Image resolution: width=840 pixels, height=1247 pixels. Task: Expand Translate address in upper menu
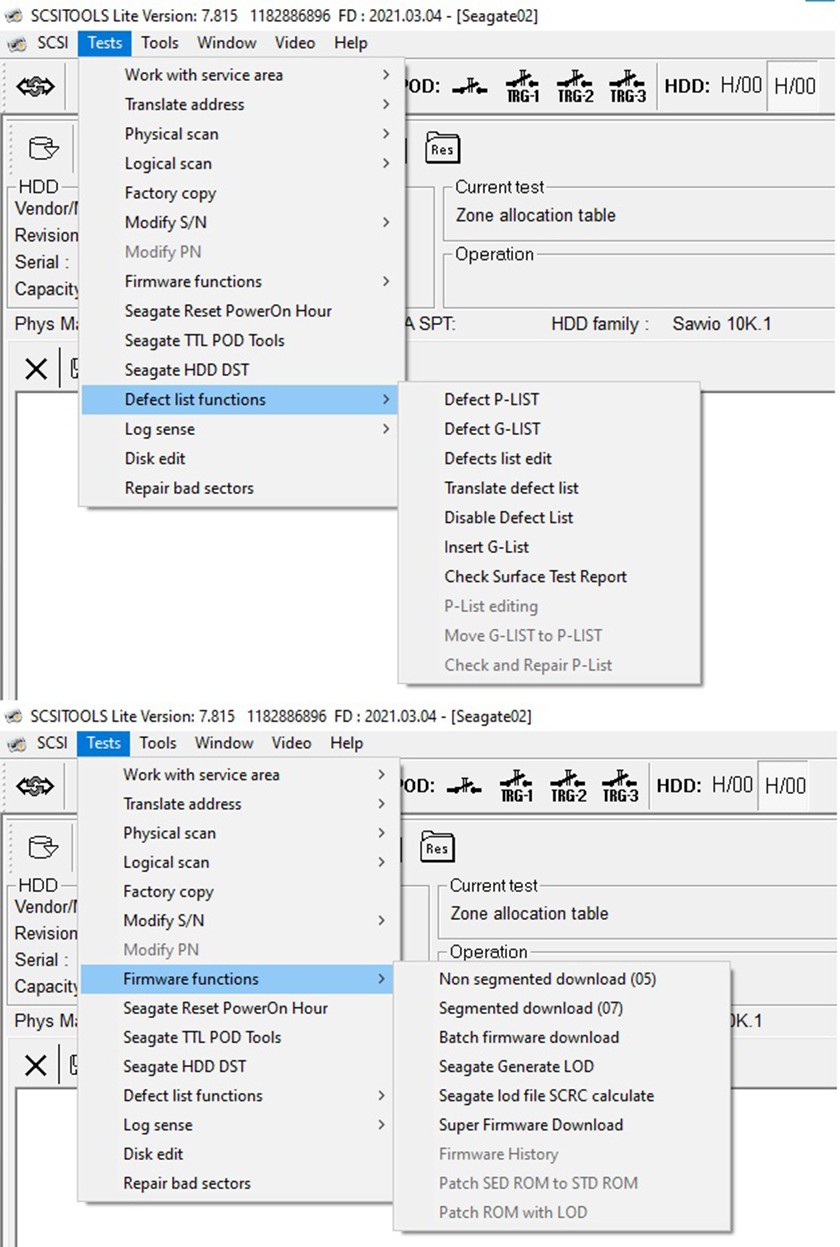(x=241, y=104)
